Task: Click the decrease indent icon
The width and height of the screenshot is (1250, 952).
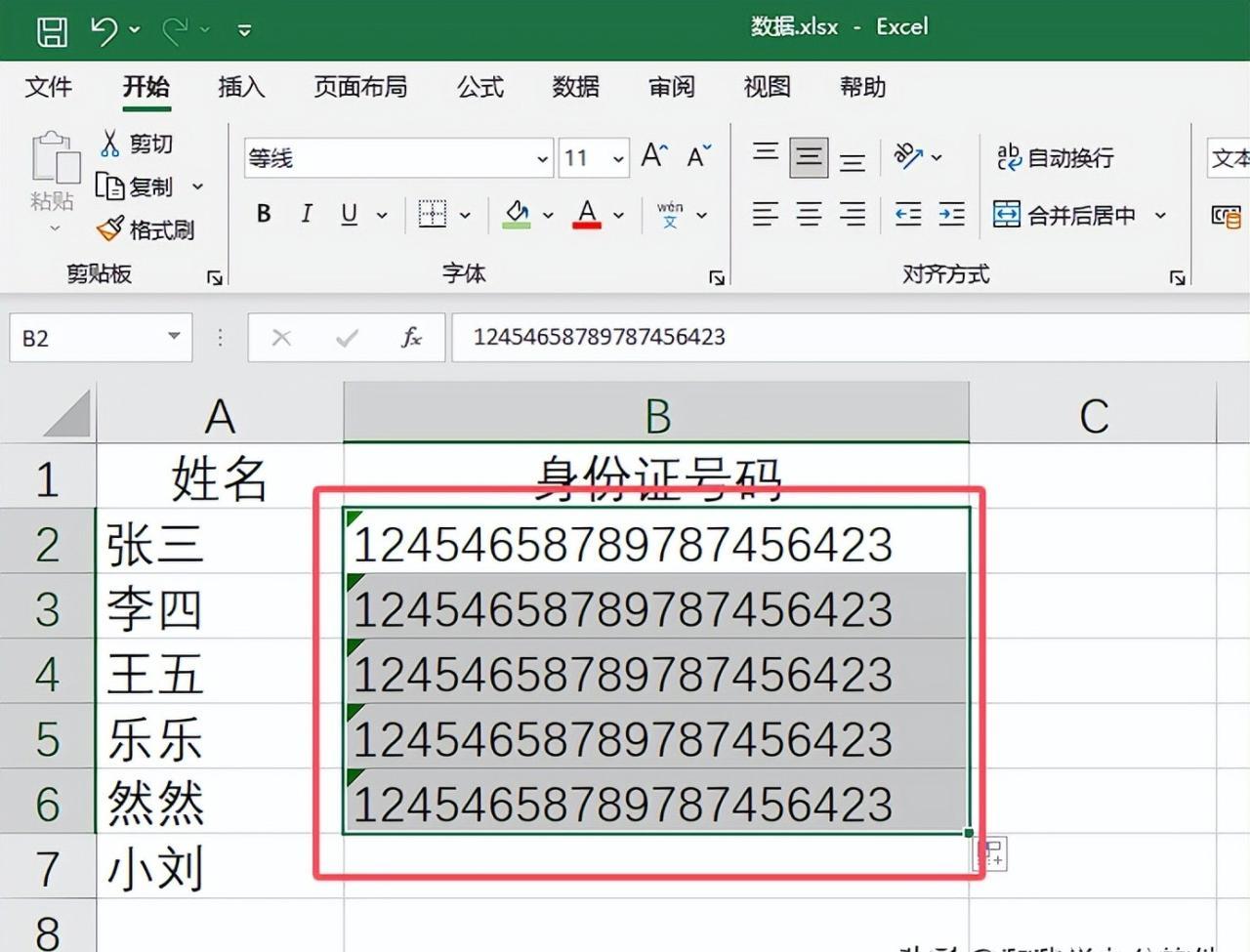Action: pos(908,214)
